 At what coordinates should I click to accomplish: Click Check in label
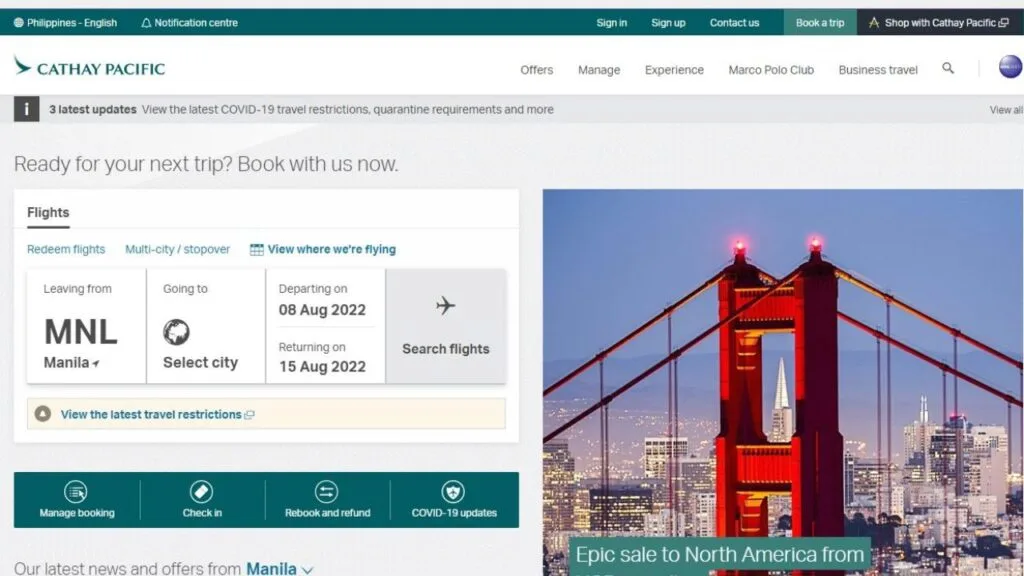[x=202, y=513]
